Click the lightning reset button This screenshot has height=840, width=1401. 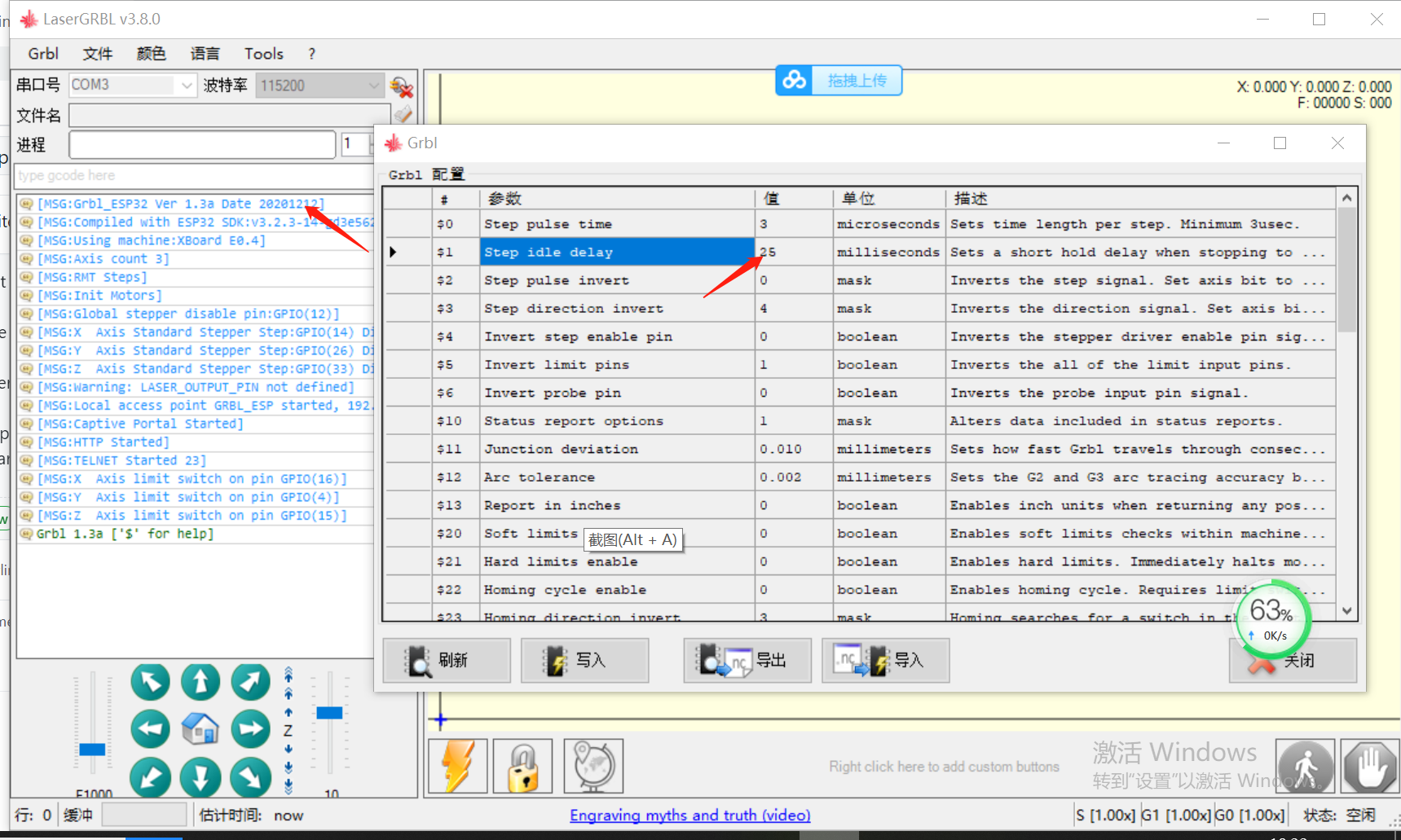458,766
